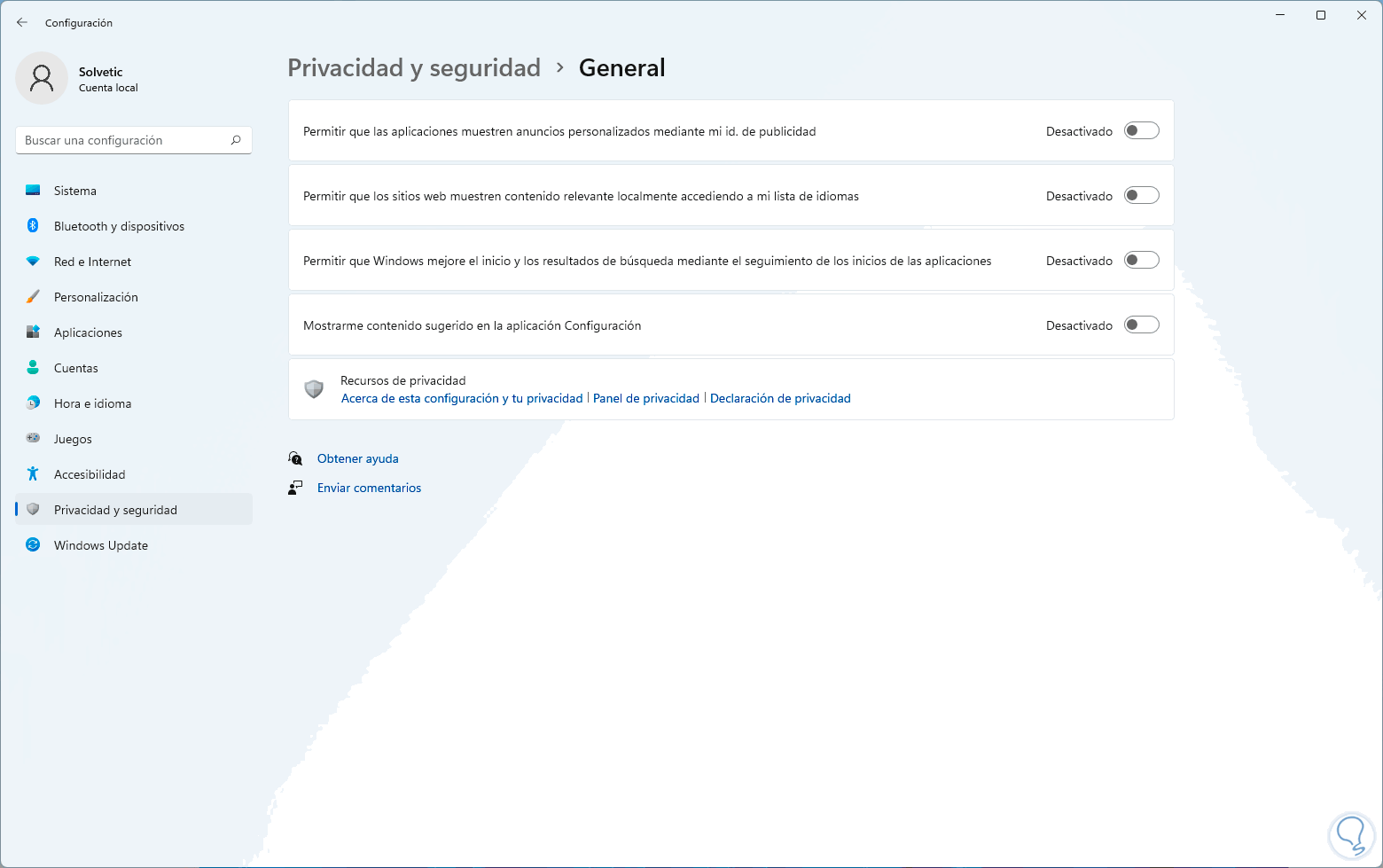Toggle the app launch tracking switch
Image resolution: width=1383 pixels, height=868 pixels.
(x=1141, y=261)
